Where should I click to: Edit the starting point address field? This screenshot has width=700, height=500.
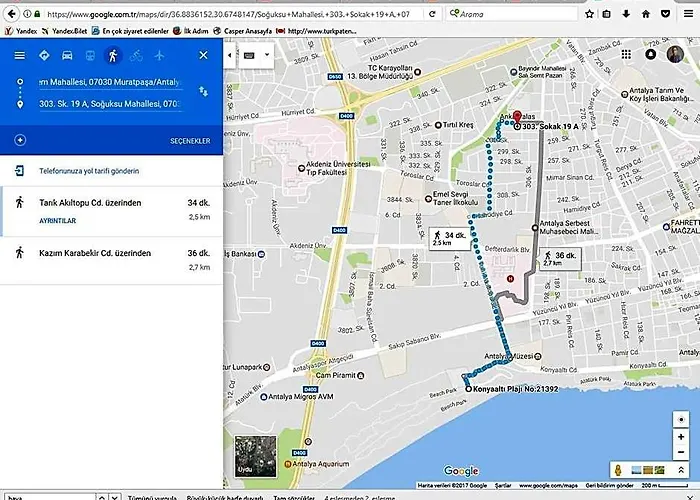110,83
